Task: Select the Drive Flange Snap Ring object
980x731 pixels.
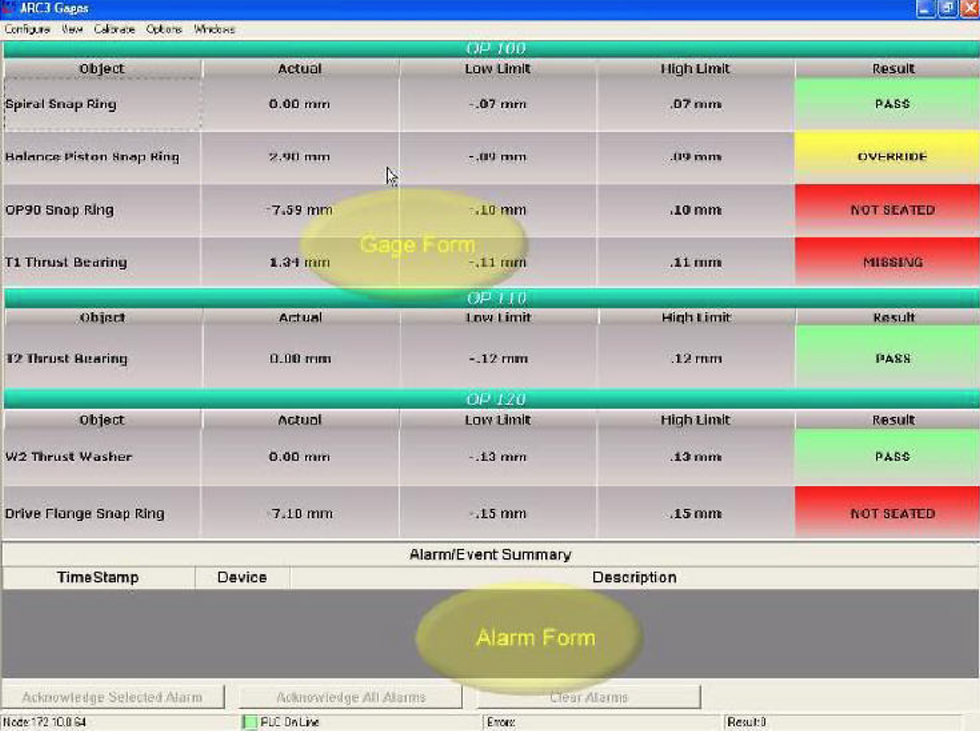Action: coord(102,514)
